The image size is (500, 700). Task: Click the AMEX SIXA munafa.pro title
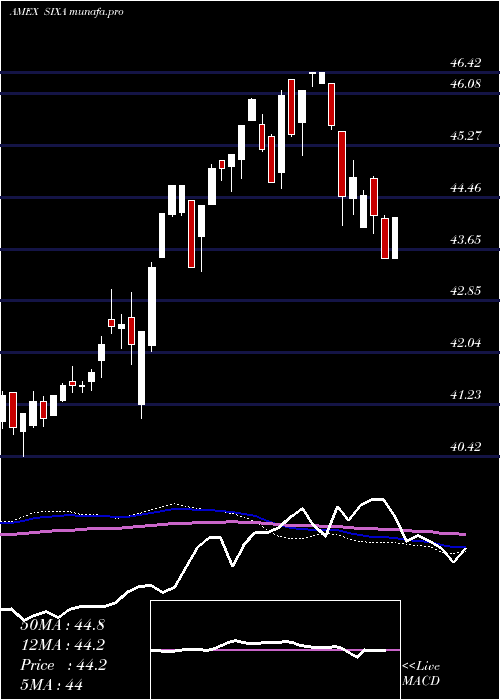coord(66,12)
